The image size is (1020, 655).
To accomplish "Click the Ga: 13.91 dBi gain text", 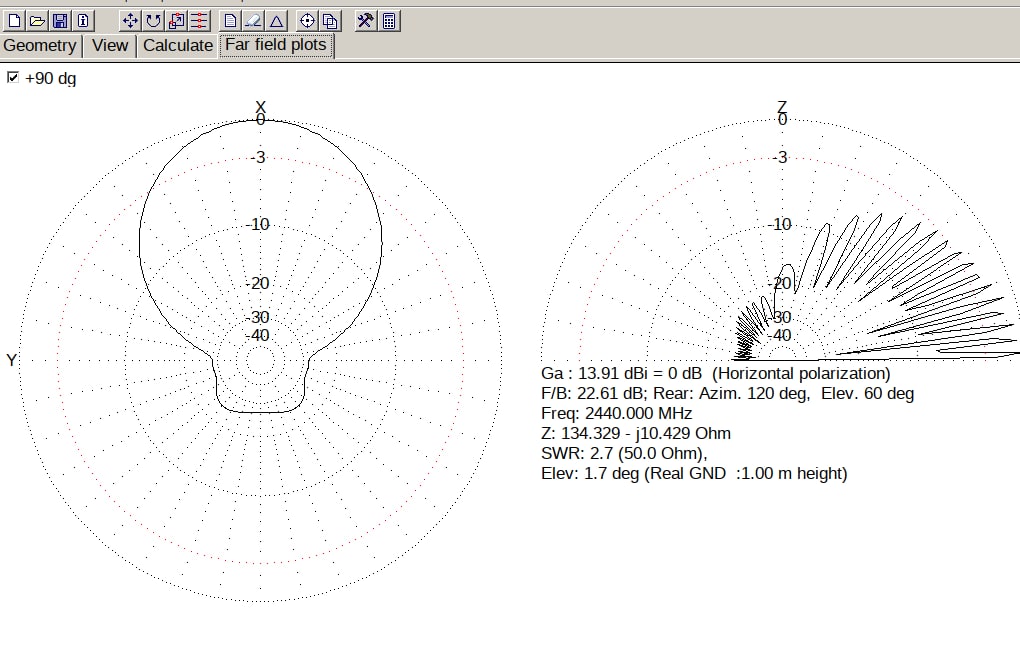I will click(x=716, y=373).
